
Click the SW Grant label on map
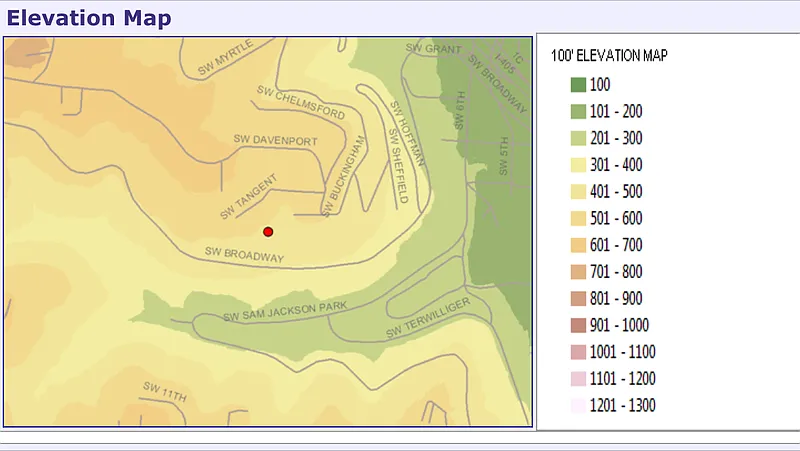click(x=433, y=48)
